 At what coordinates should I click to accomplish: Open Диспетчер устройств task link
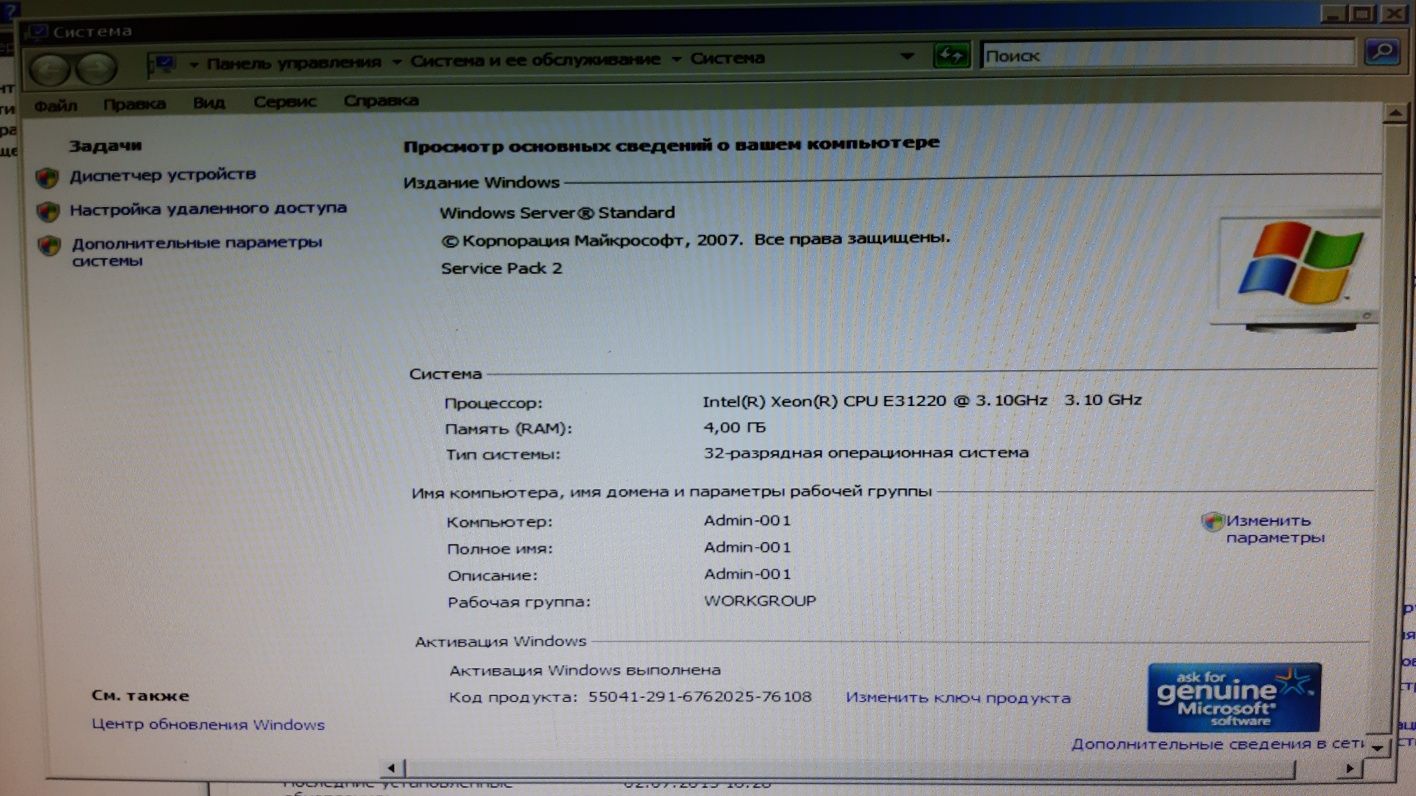(163, 175)
